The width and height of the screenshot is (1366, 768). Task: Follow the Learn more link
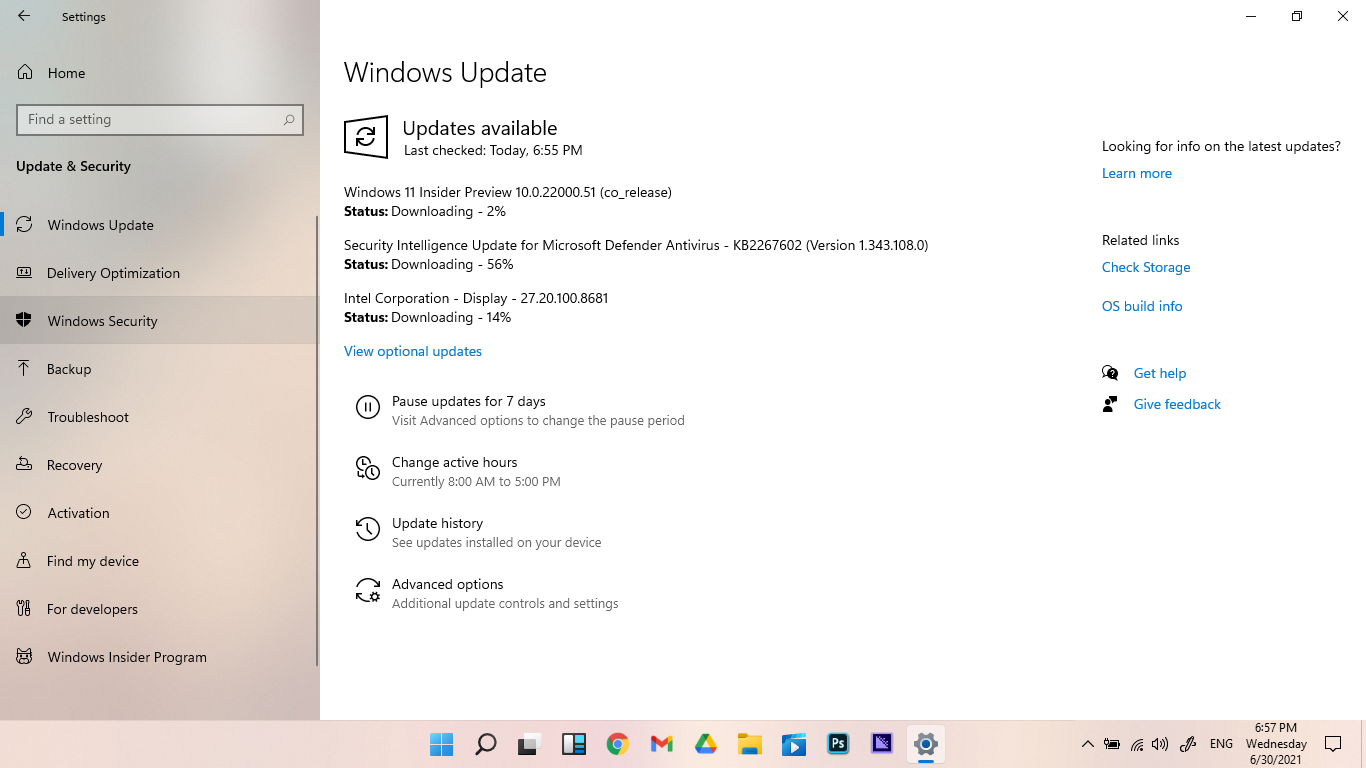pyautogui.click(x=1137, y=173)
